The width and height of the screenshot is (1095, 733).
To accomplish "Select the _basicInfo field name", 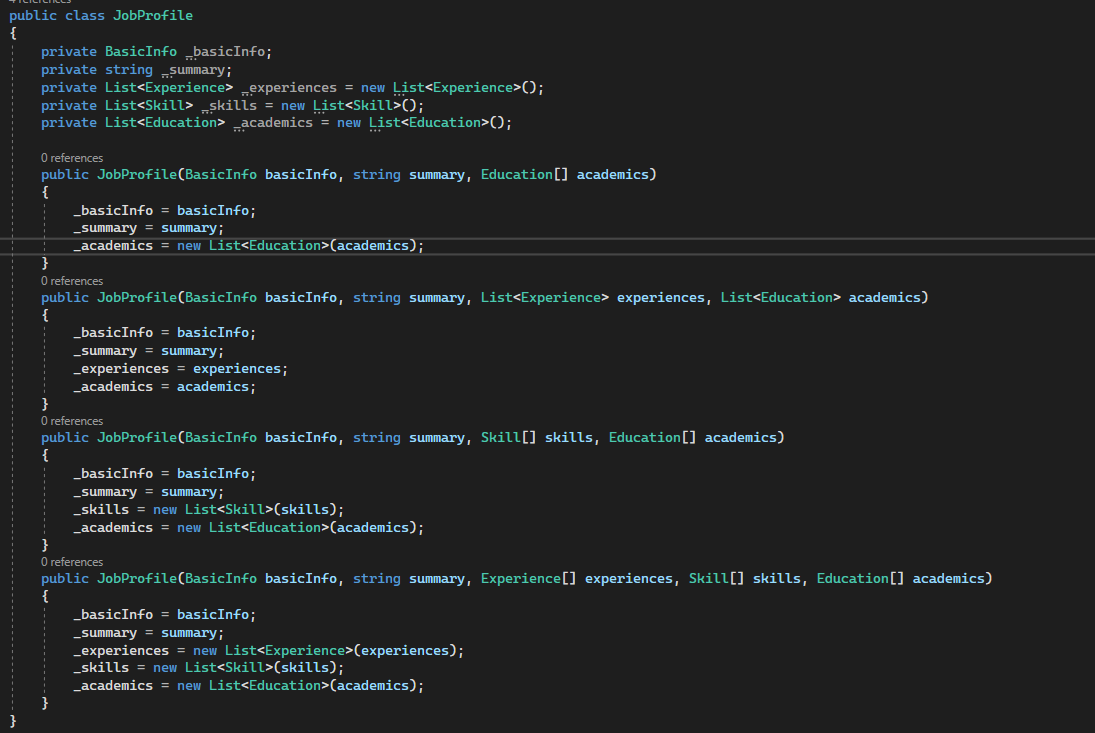I will [225, 51].
